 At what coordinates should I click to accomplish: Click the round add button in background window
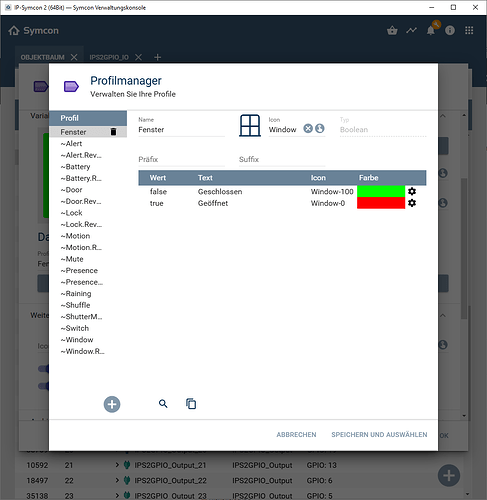449,475
